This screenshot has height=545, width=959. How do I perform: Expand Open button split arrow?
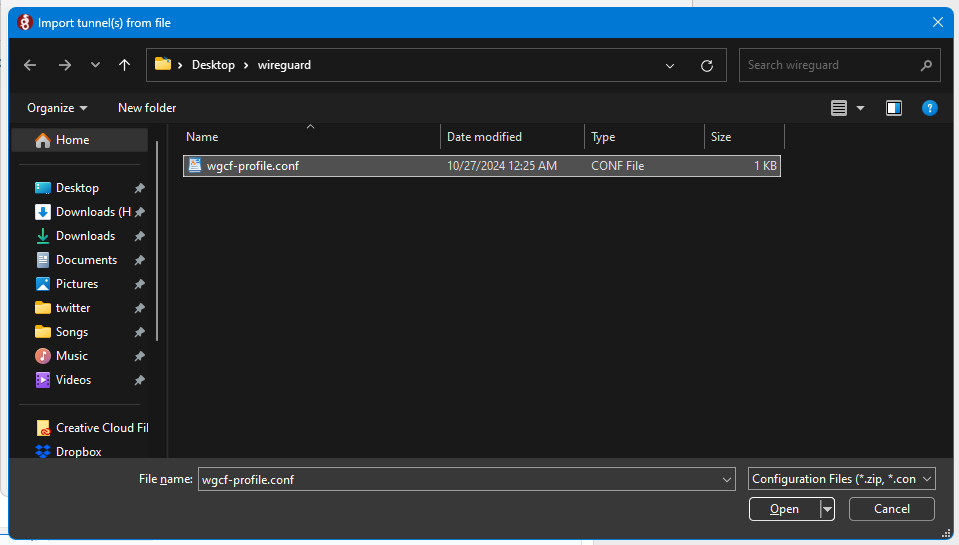[x=828, y=509]
